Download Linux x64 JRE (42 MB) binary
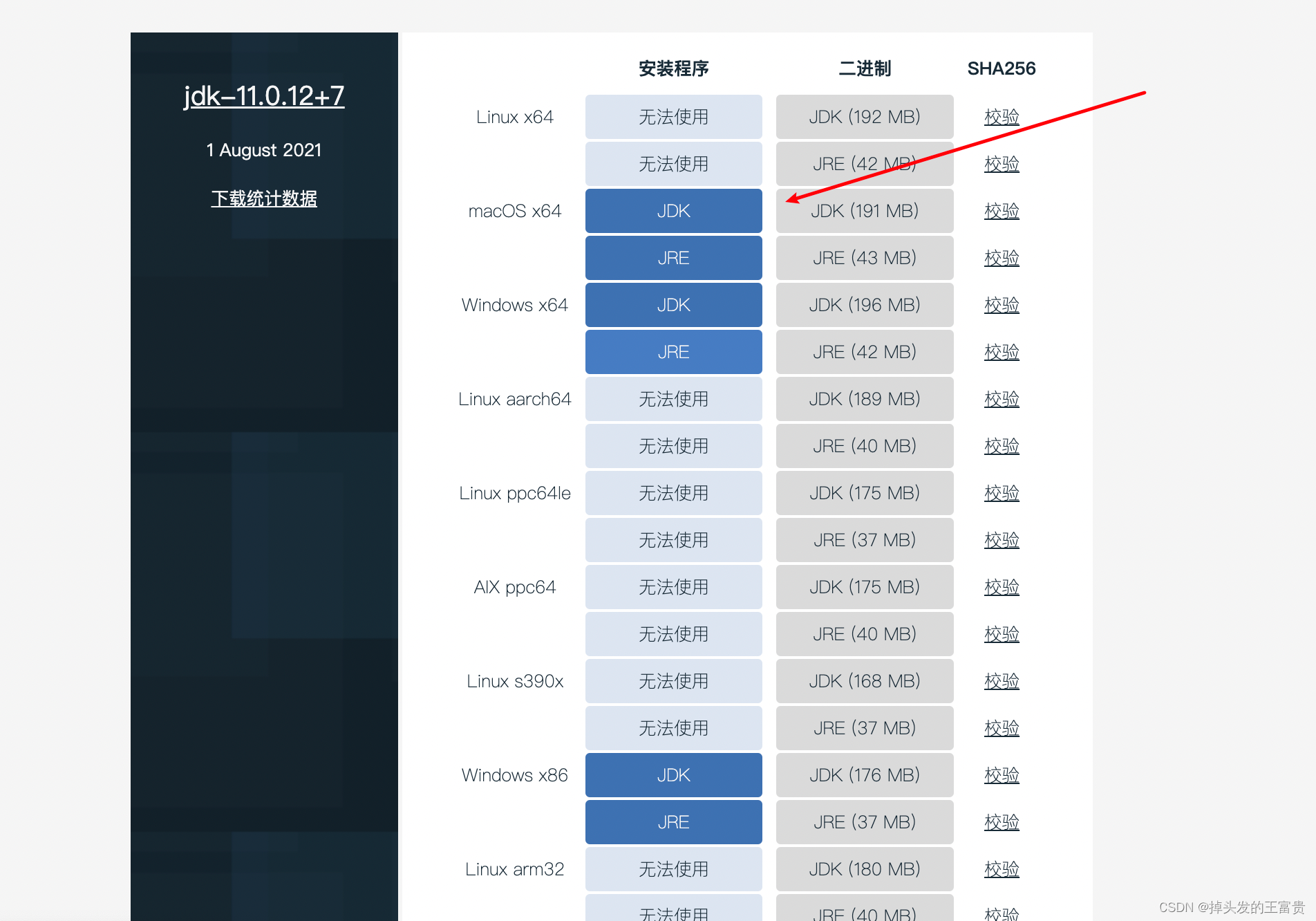The height and width of the screenshot is (921, 1316). click(x=865, y=164)
